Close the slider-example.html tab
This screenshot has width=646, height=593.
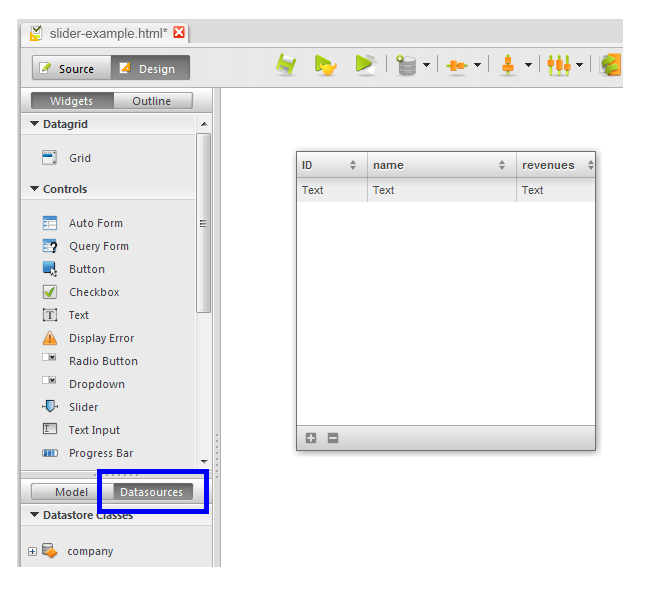click(x=179, y=32)
